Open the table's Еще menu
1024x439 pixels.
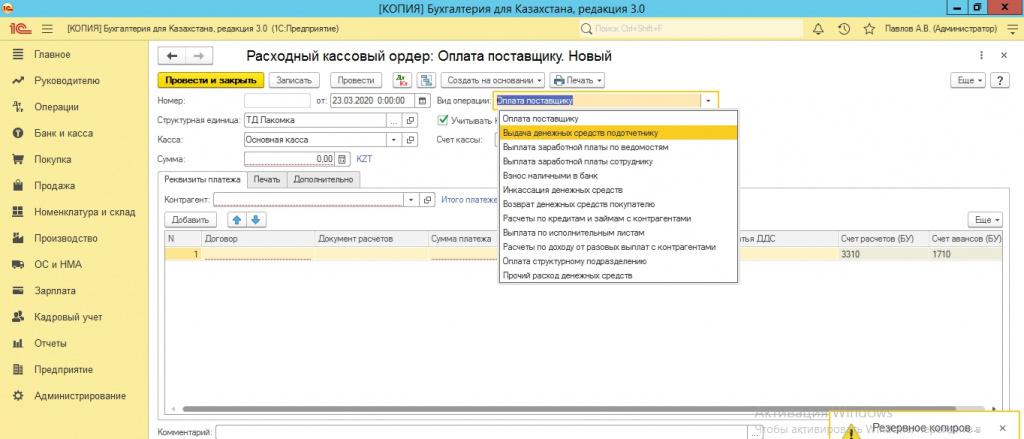(985, 220)
